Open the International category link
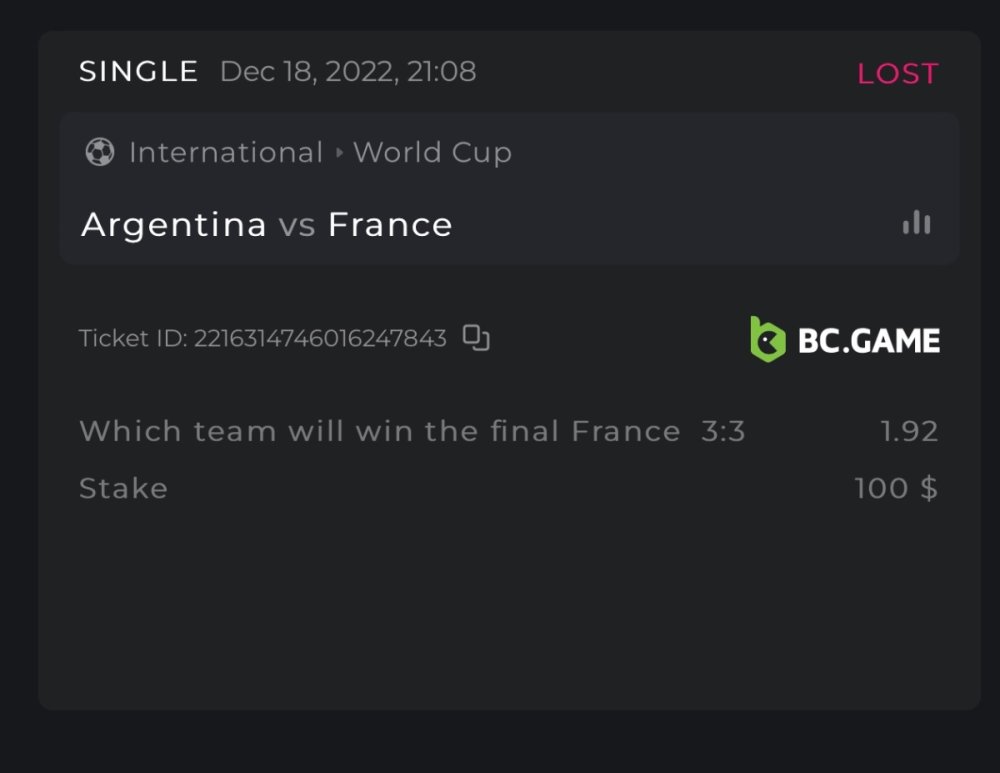The height and width of the screenshot is (773, 1000). click(226, 153)
